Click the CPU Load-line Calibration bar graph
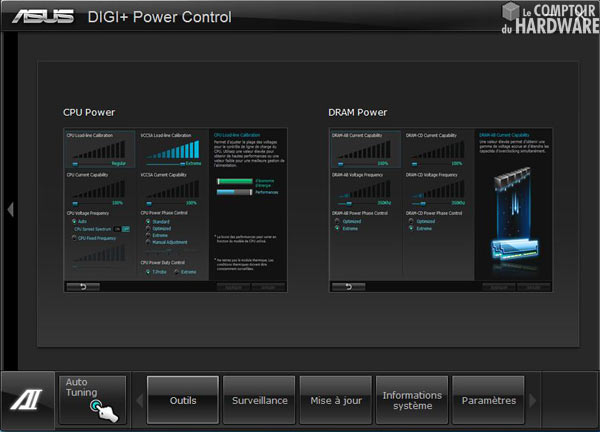This screenshot has width=600, height=432. pos(97,151)
